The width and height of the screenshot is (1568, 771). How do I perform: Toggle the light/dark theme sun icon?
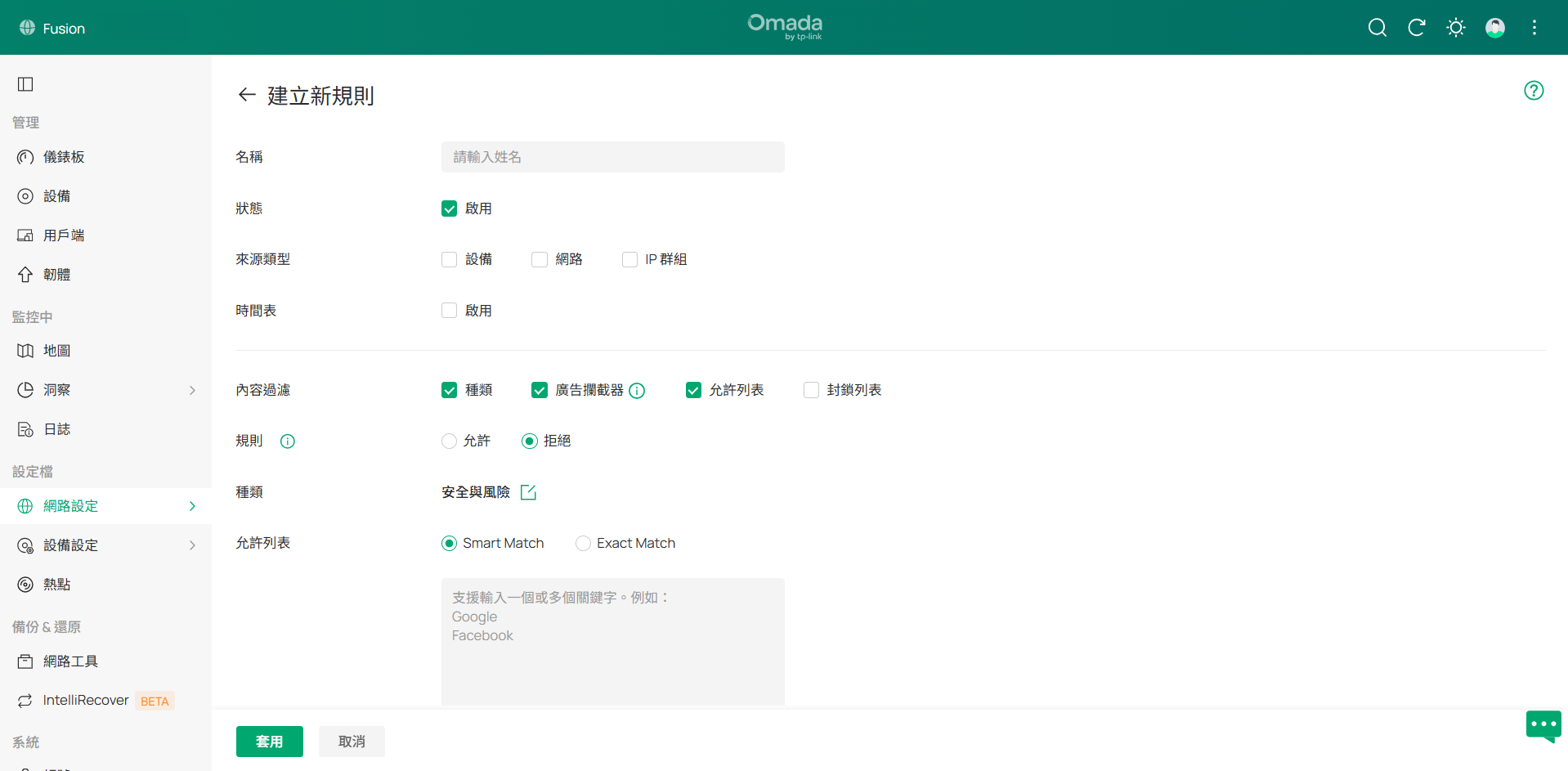coord(1456,28)
